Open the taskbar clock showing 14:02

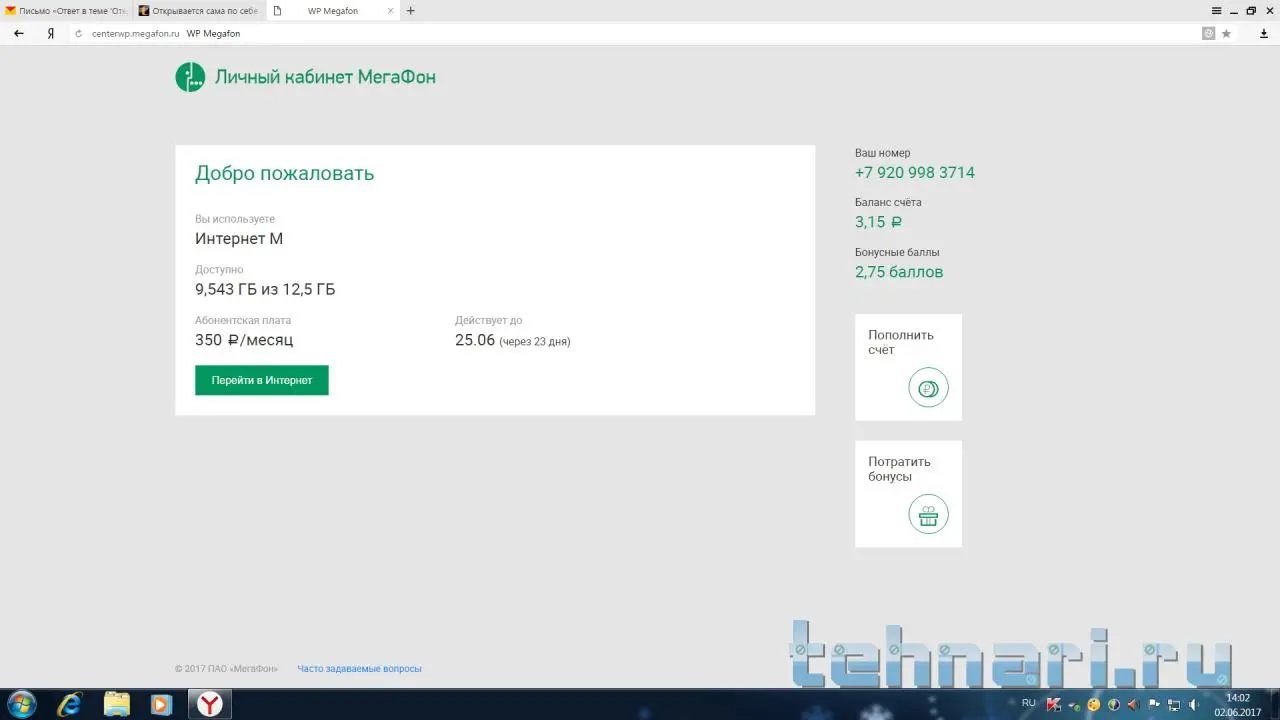[1238, 705]
